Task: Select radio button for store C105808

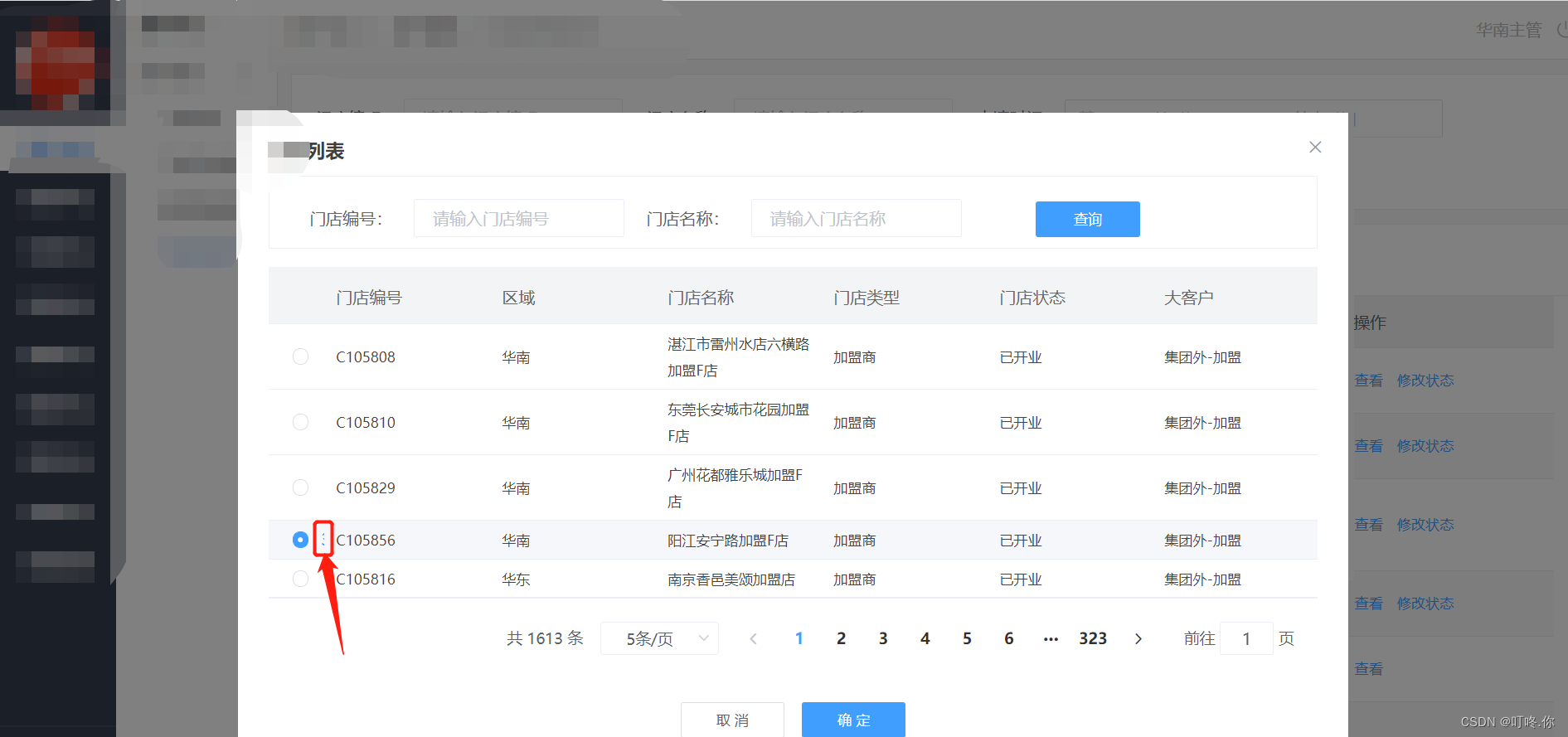Action: [300, 356]
